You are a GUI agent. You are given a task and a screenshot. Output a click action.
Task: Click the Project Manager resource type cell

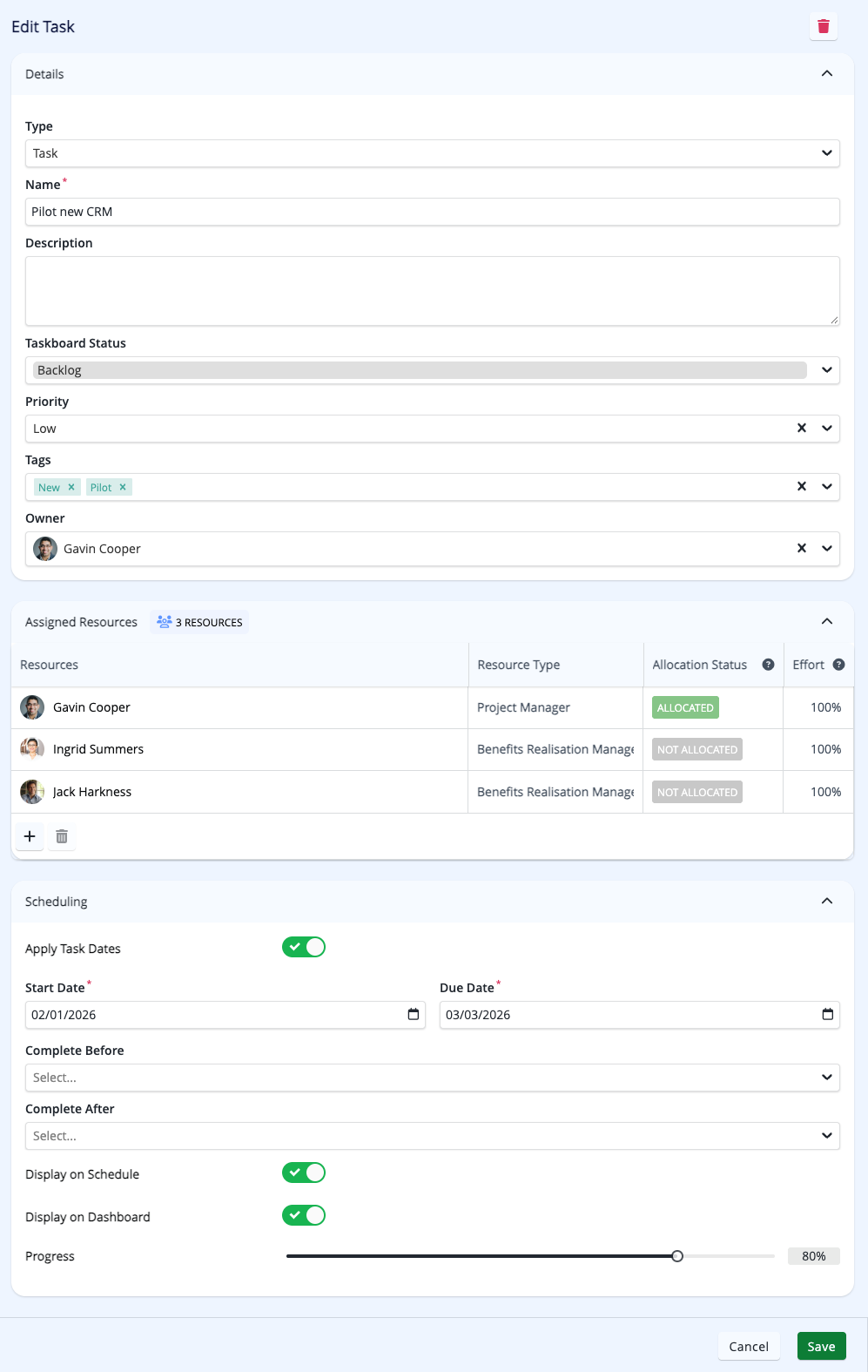(x=555, y=707)
